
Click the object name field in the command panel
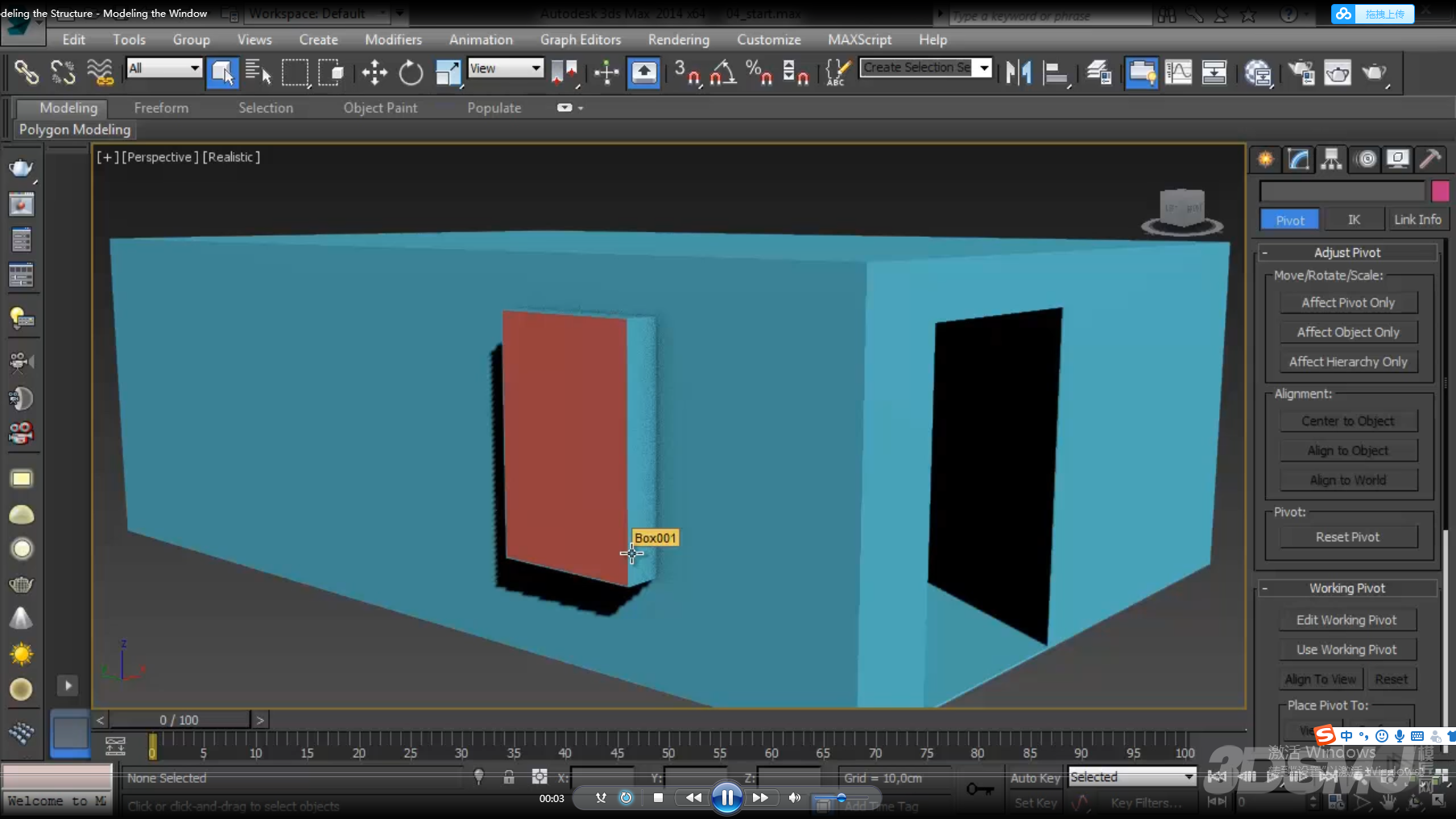[1342, 192]
